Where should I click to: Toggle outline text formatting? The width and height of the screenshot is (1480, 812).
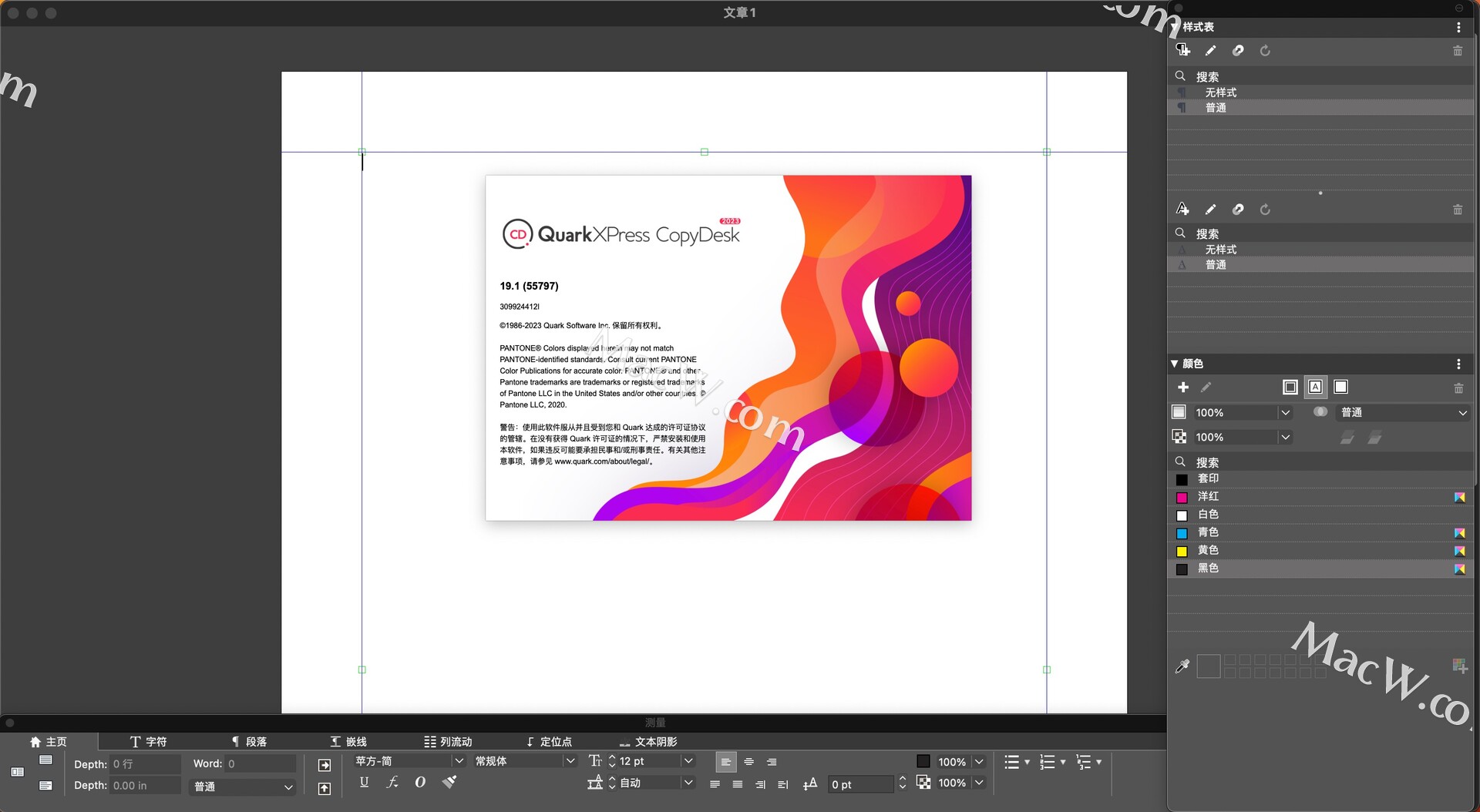click(x=420, y=782)
